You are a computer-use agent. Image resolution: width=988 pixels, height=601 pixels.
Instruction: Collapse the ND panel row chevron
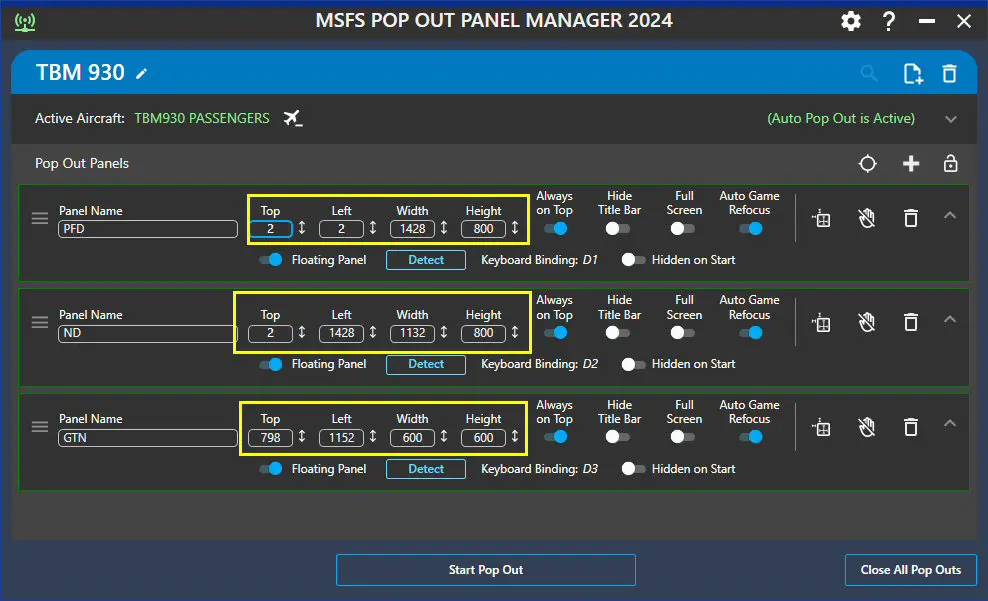[x=950, y=319]
